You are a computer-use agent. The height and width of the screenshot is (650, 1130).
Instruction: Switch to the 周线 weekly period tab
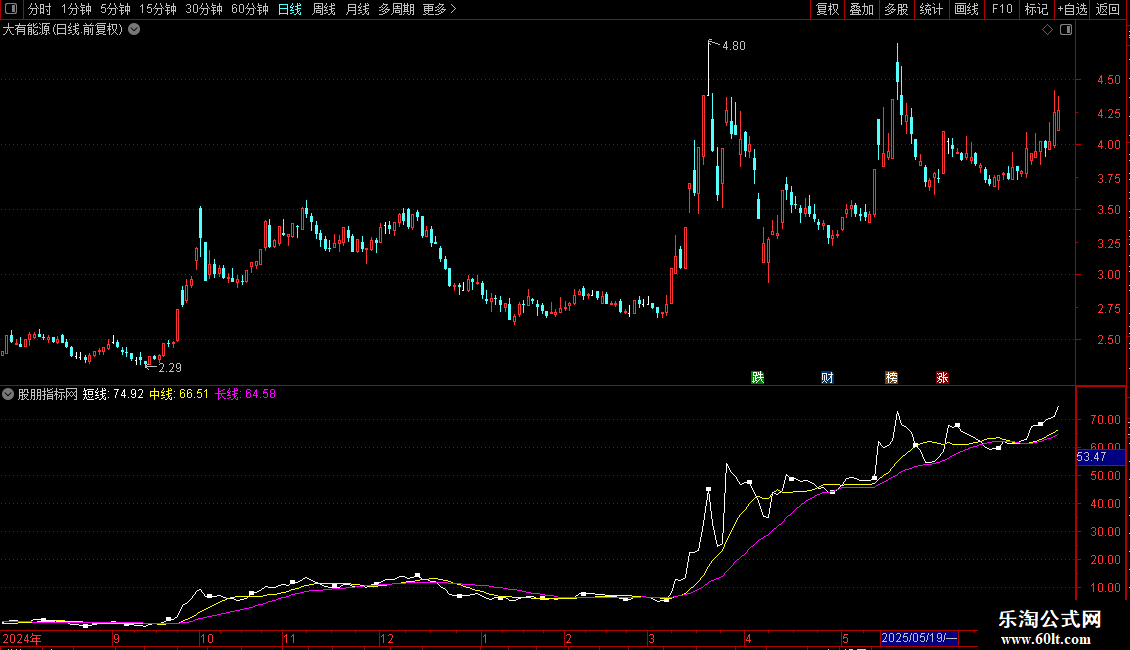(x=324, y=10)
